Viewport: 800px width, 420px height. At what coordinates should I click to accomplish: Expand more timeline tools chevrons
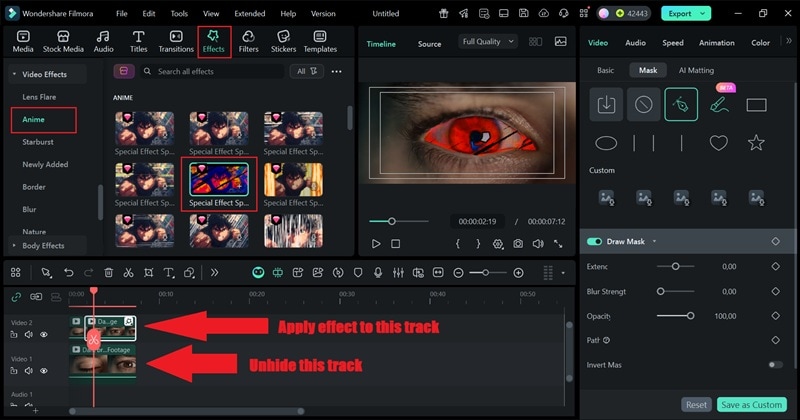click(214, 273)
